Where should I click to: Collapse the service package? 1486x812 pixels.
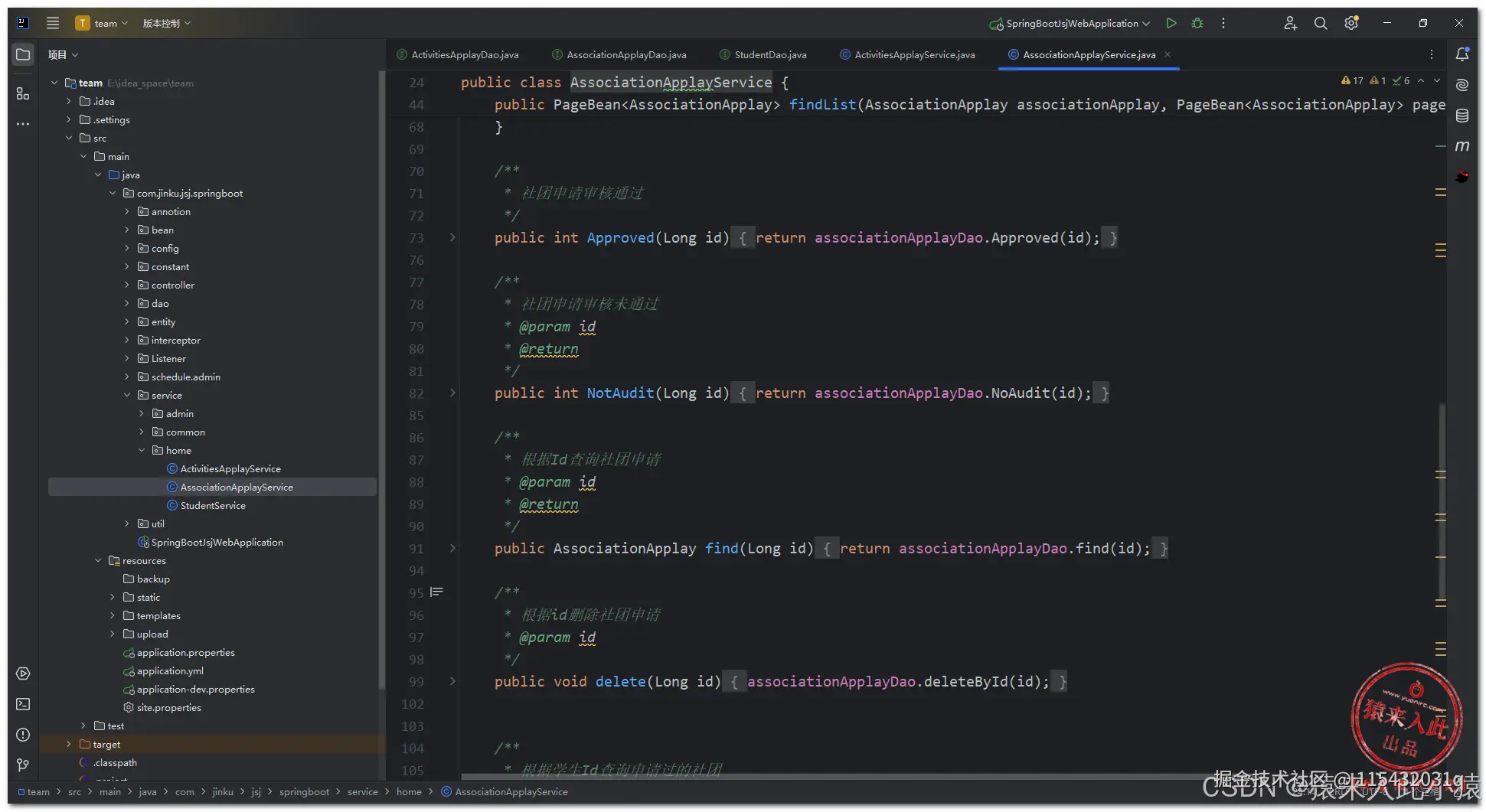click(127, 395)
